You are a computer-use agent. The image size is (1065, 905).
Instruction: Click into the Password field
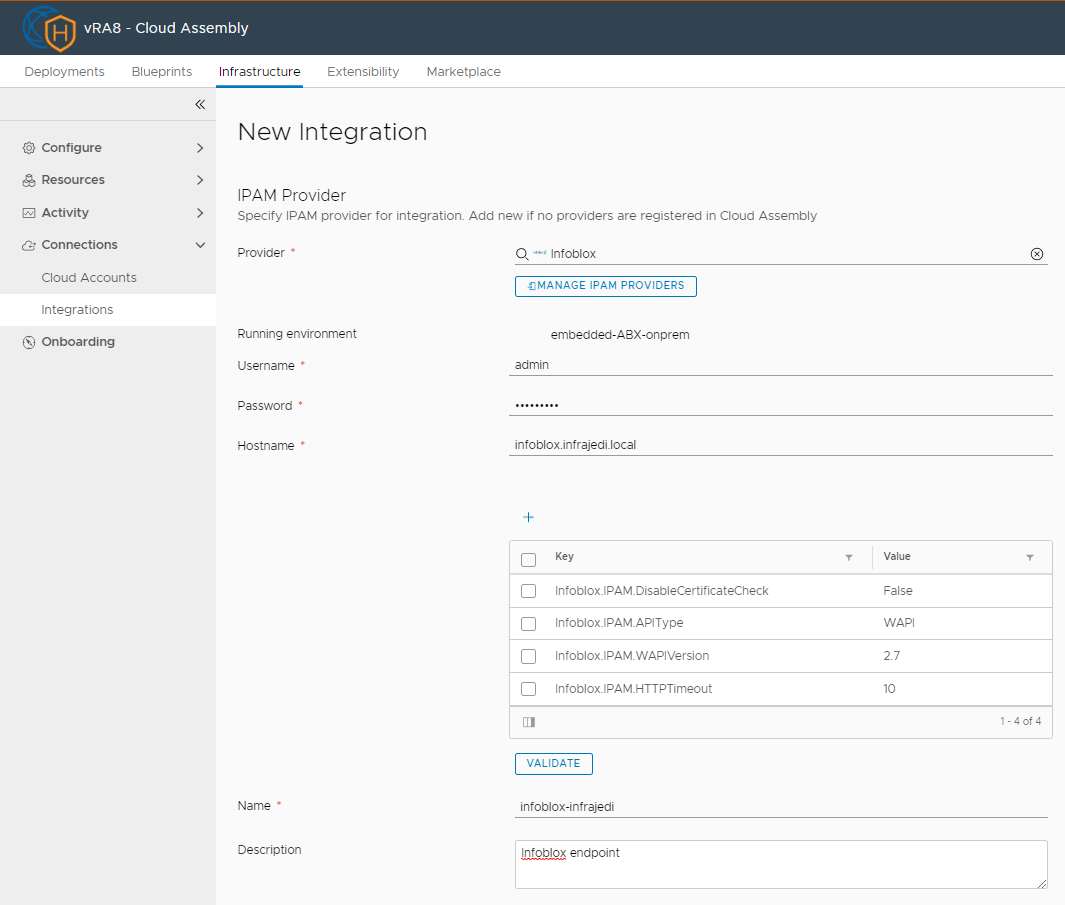coord(780,405)
